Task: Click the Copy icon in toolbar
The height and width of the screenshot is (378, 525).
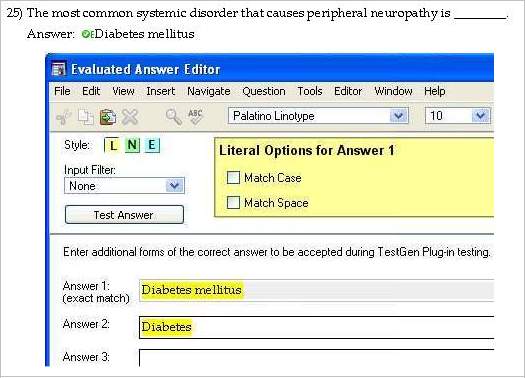Action: (x=86, y=117)
